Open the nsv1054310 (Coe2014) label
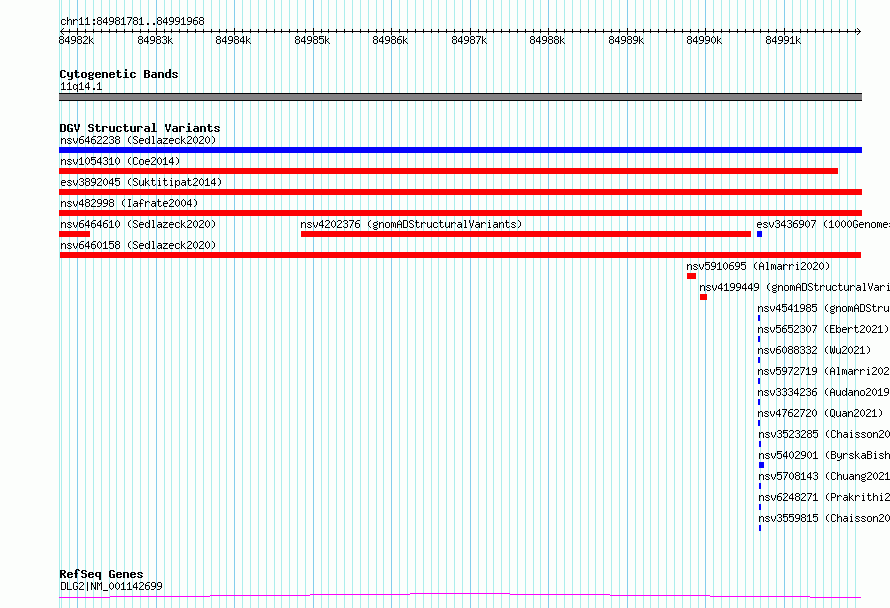The width and height of the screenshot is (890, 608). [x=120, y=161]
